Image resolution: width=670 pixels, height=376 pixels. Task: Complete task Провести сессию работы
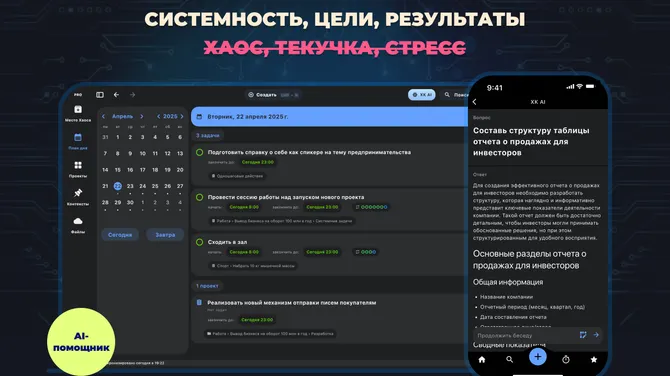[x=200, y=197]
